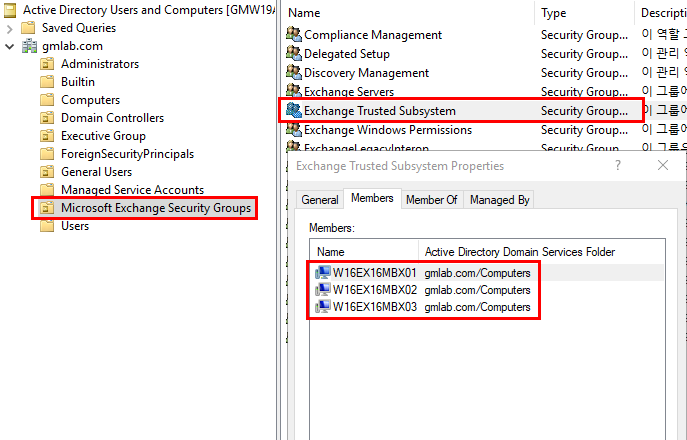Click the Administrators OU folder icon
Image resolution: width=687 pixels, height=440 pixels.
pyautogui.click(x=47, y=64)
